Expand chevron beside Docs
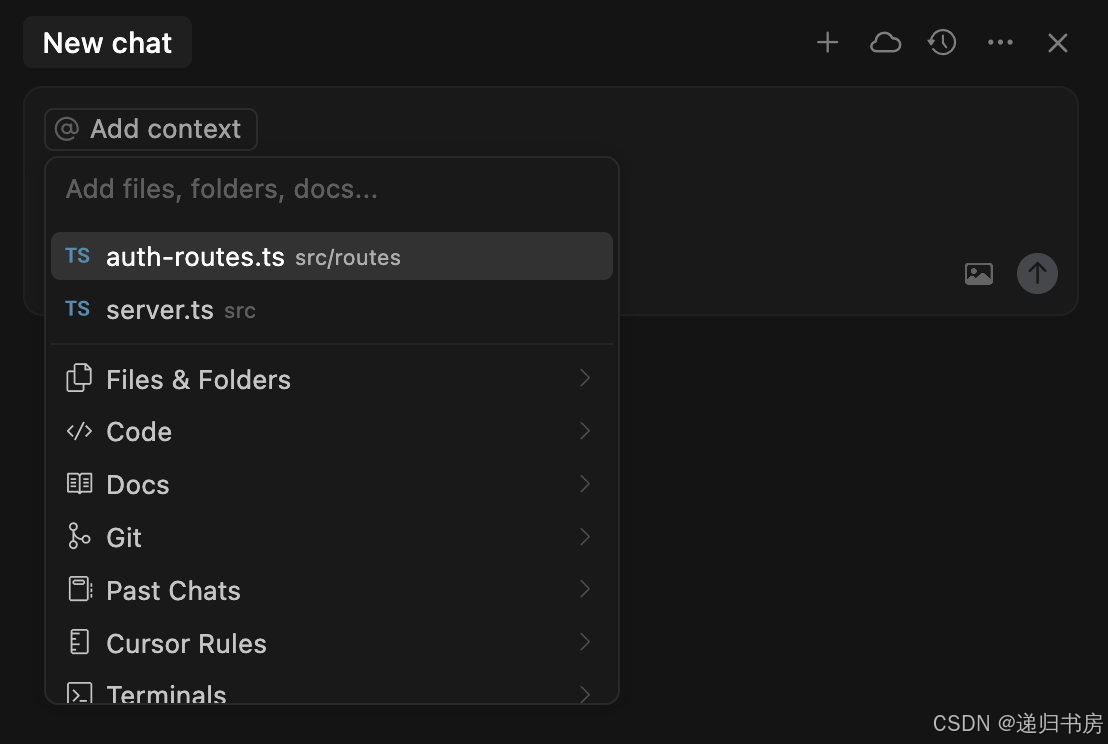1108x744 pixels. point(585,484)
